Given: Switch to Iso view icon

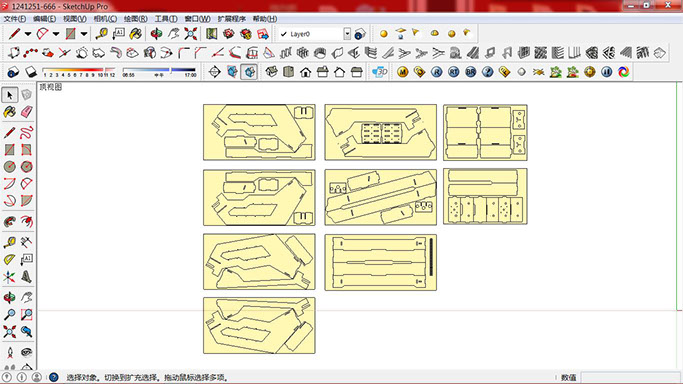Looking at the screenshot, I should click(x=271, y=72).
